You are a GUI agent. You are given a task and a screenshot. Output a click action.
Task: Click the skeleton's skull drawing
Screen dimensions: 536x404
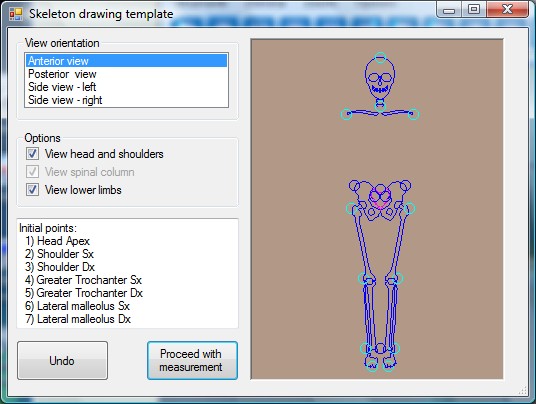pyautogui.click(x=380, y=78)
